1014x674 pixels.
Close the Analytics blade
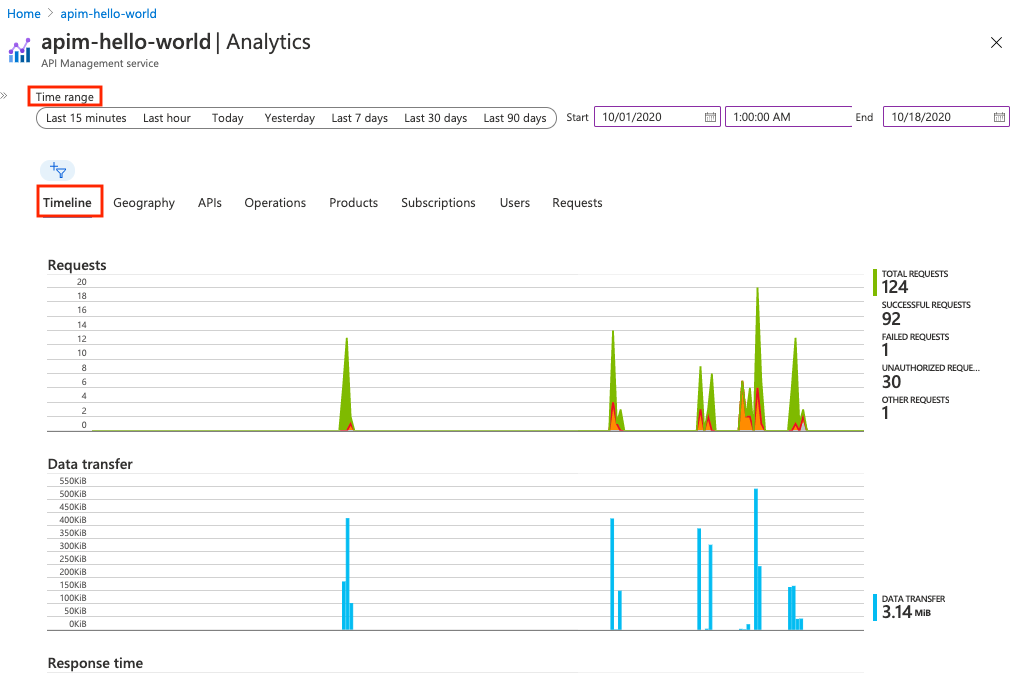996,43
